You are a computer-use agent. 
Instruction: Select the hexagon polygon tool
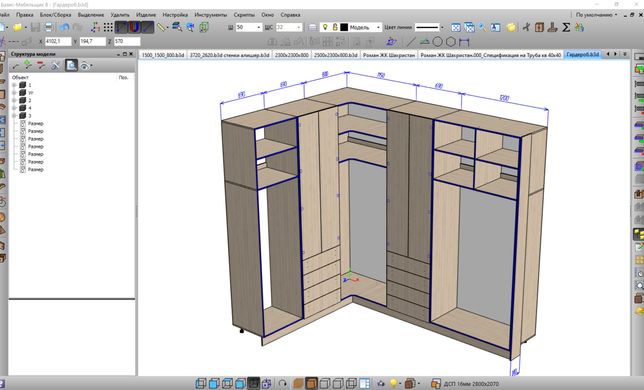451,41
